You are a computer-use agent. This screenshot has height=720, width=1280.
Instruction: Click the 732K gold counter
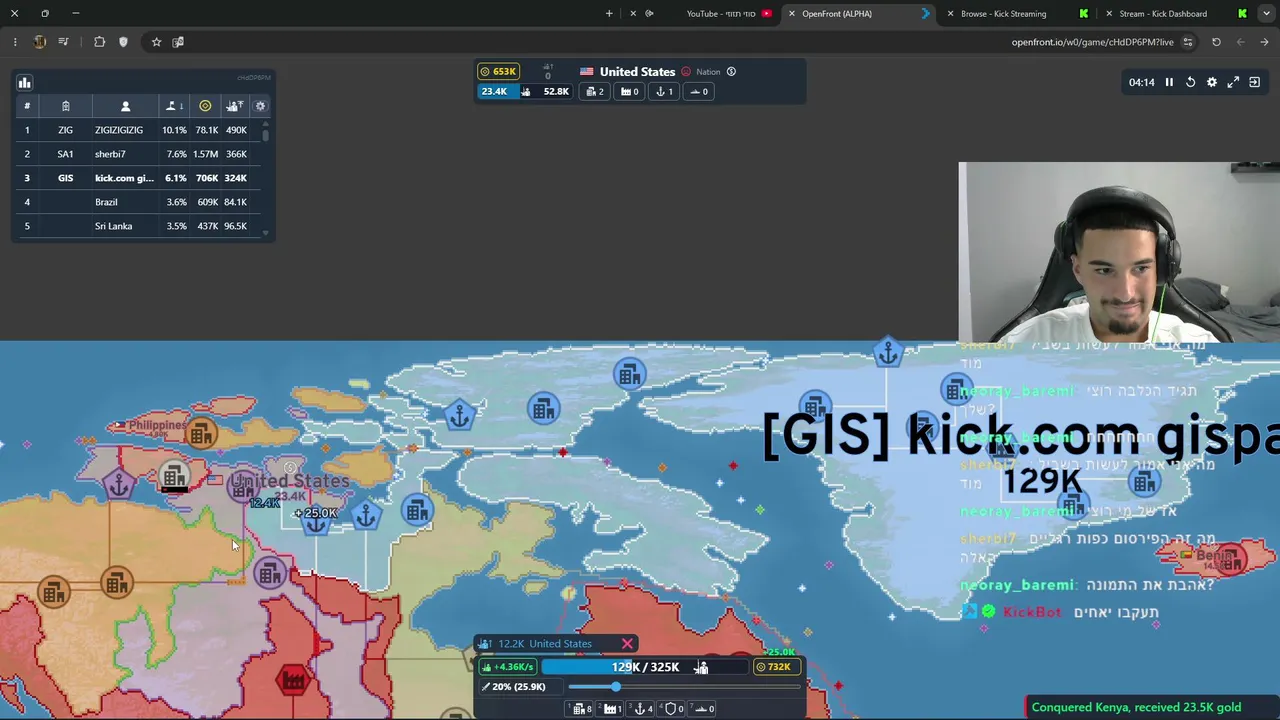click(x=775, y=667)
